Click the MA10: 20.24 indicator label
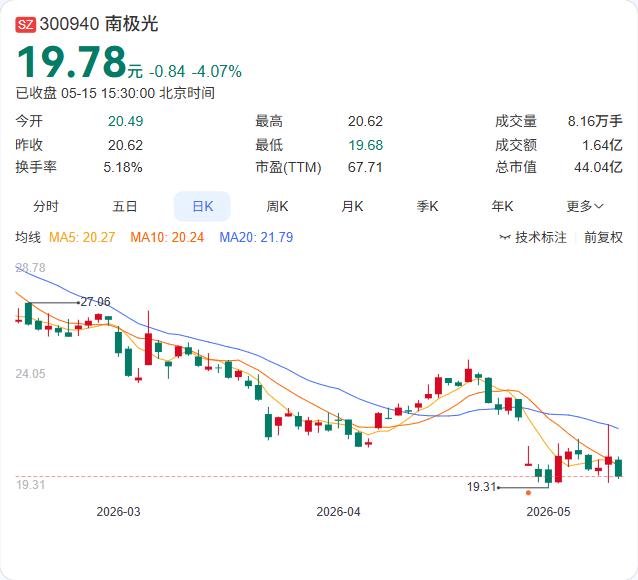 click(167, 237)
